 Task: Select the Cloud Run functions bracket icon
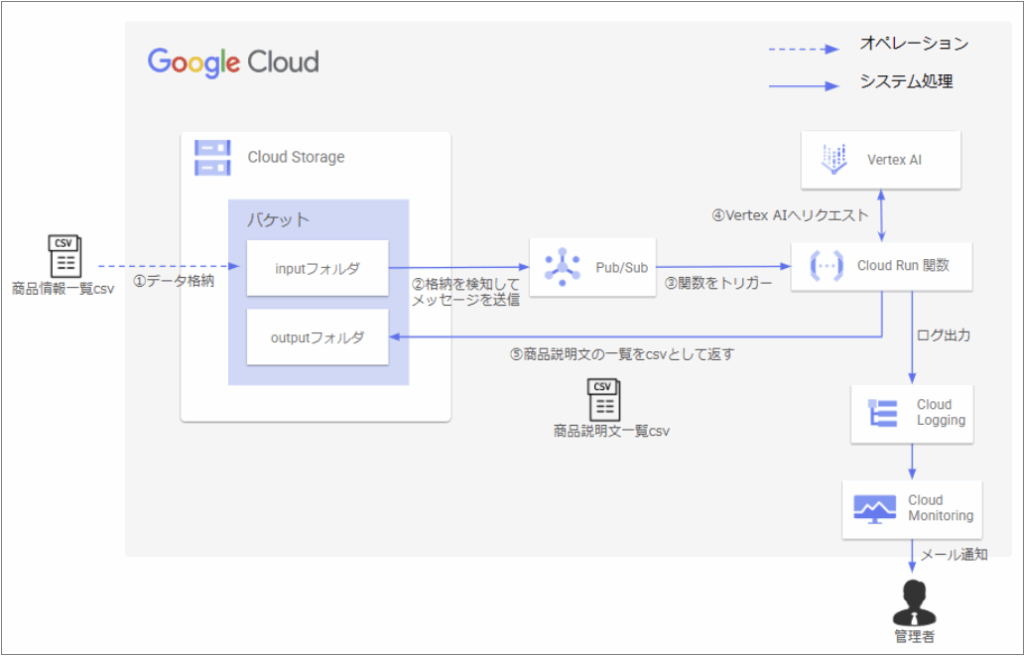point(826,266)
